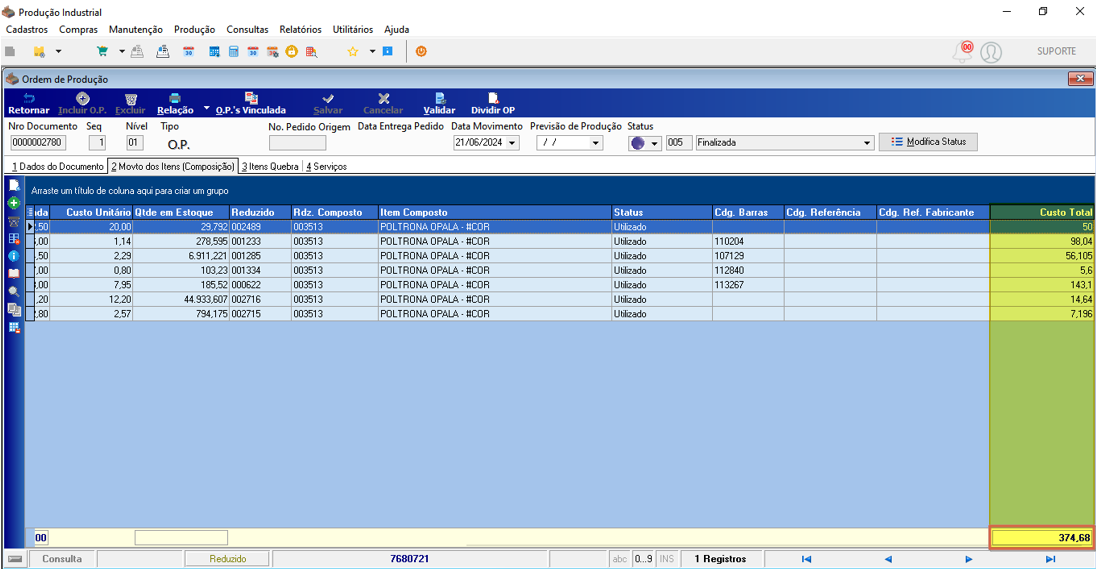Click the orange power icon
The width and height of the screenshot is (1096, 569).
421,51
